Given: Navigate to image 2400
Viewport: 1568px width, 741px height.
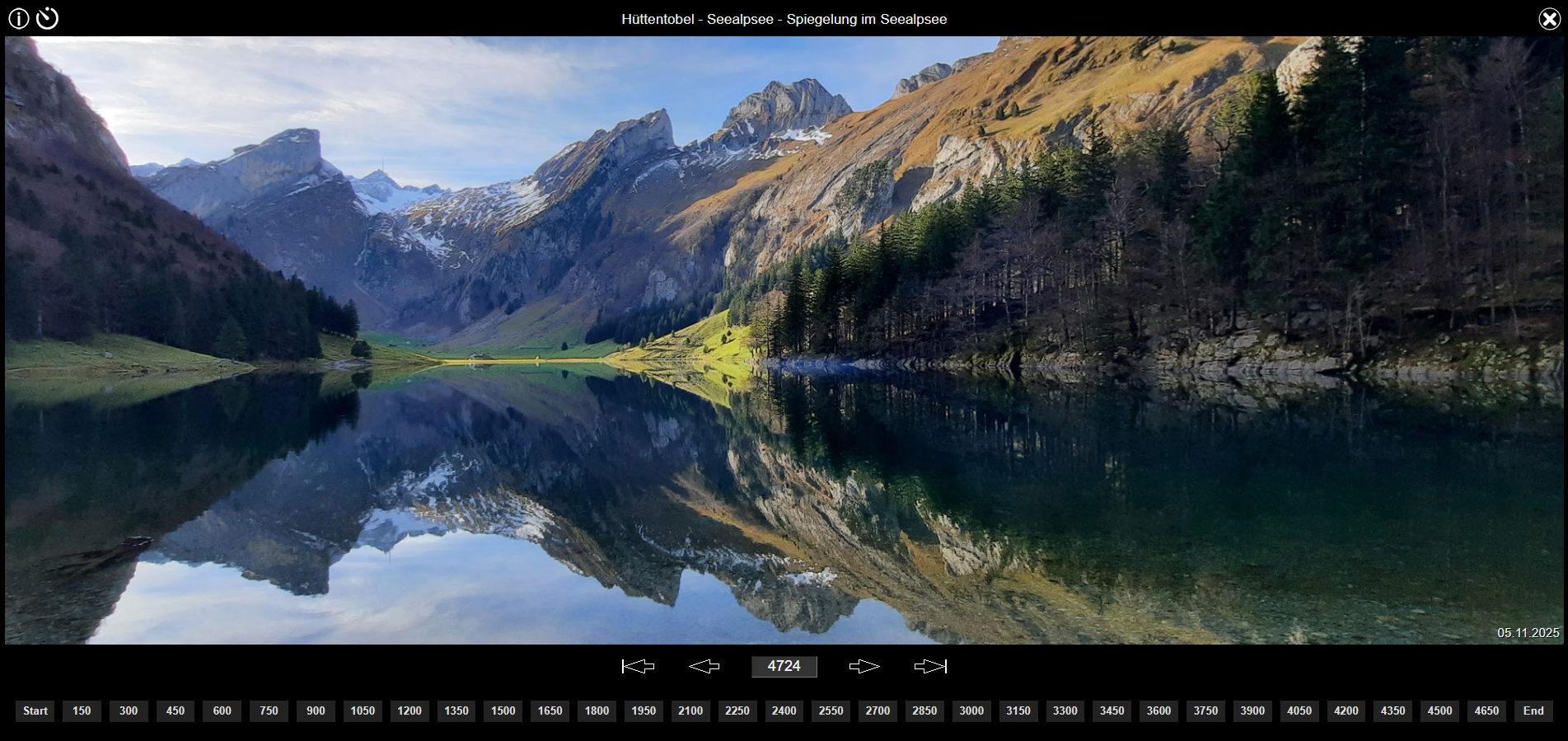Looking at the screenshot, I should click(784, 711).
